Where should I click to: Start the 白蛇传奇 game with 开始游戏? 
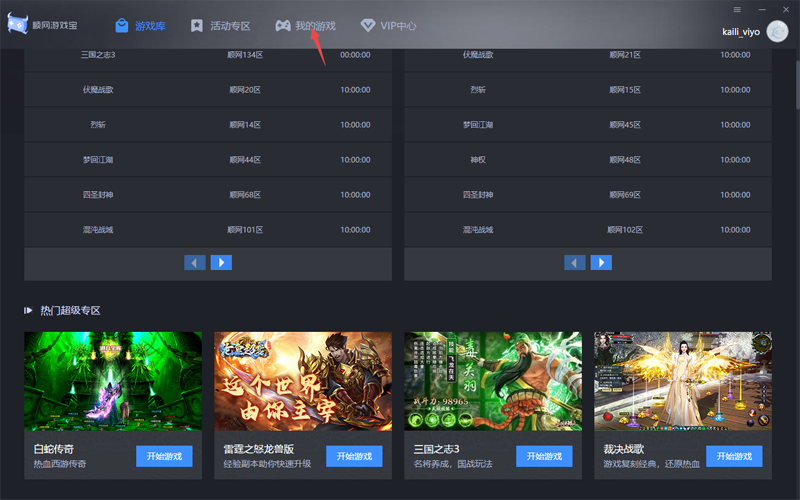164,456
